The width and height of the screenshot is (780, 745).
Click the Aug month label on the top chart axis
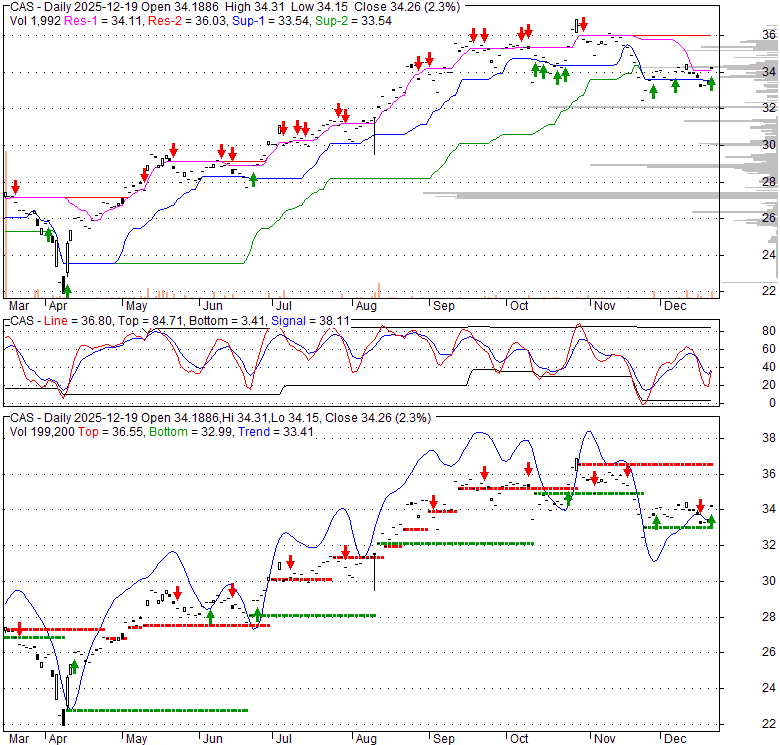click(367, 304)
